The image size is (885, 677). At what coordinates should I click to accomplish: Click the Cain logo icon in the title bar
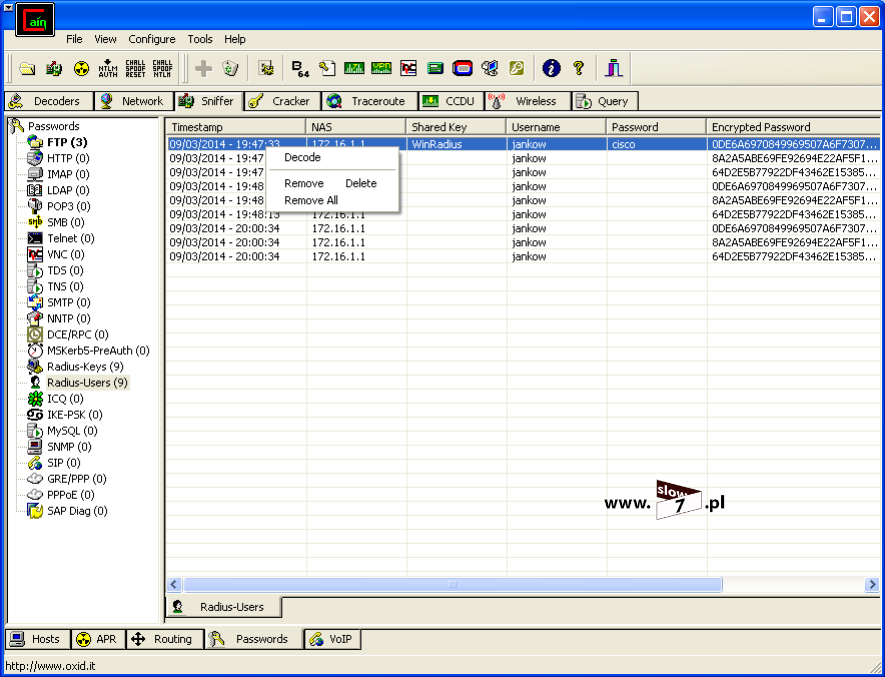[x=35, y=20]
